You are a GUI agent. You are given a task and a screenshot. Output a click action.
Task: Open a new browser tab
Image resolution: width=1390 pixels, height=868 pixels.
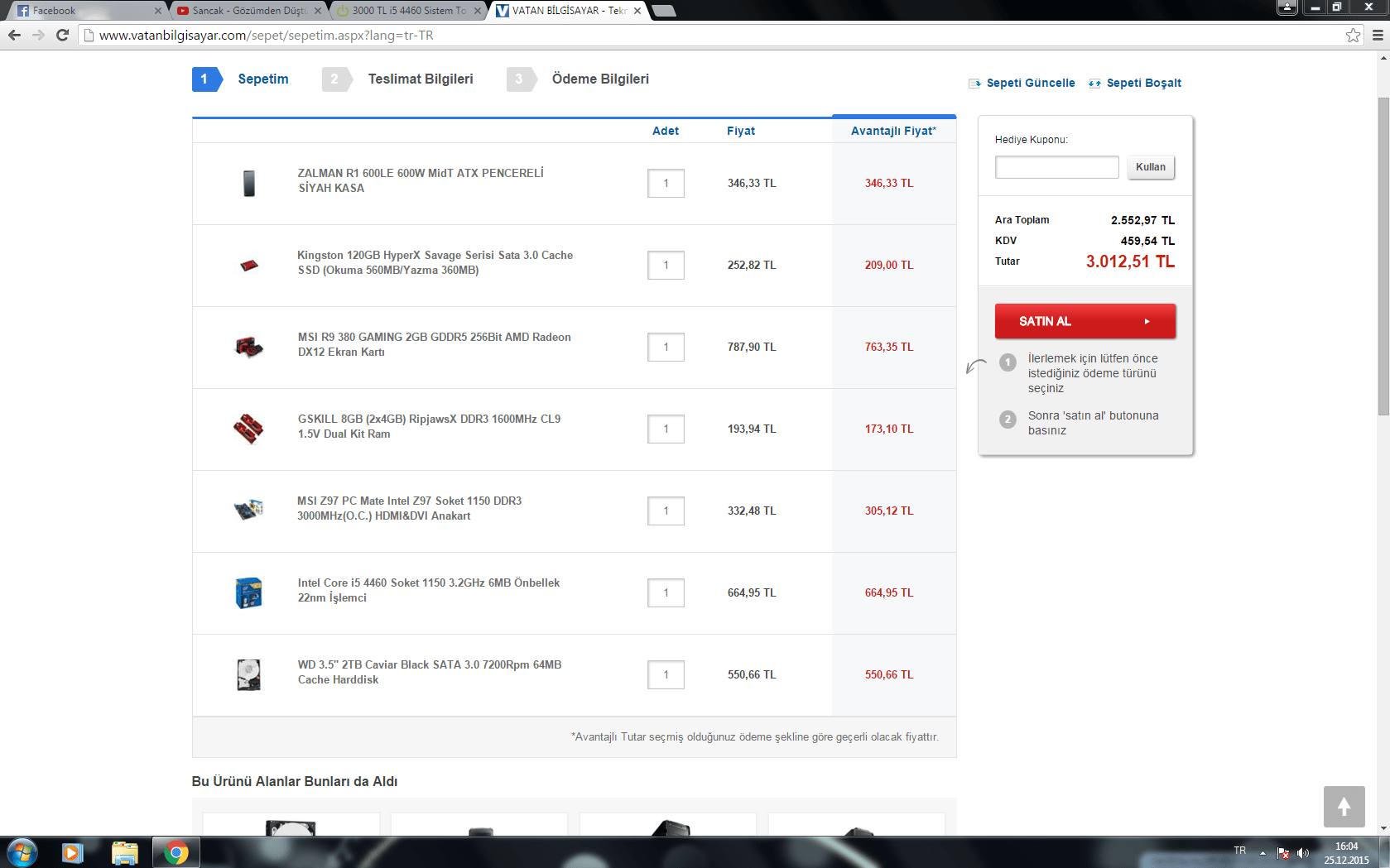(664, 11)
